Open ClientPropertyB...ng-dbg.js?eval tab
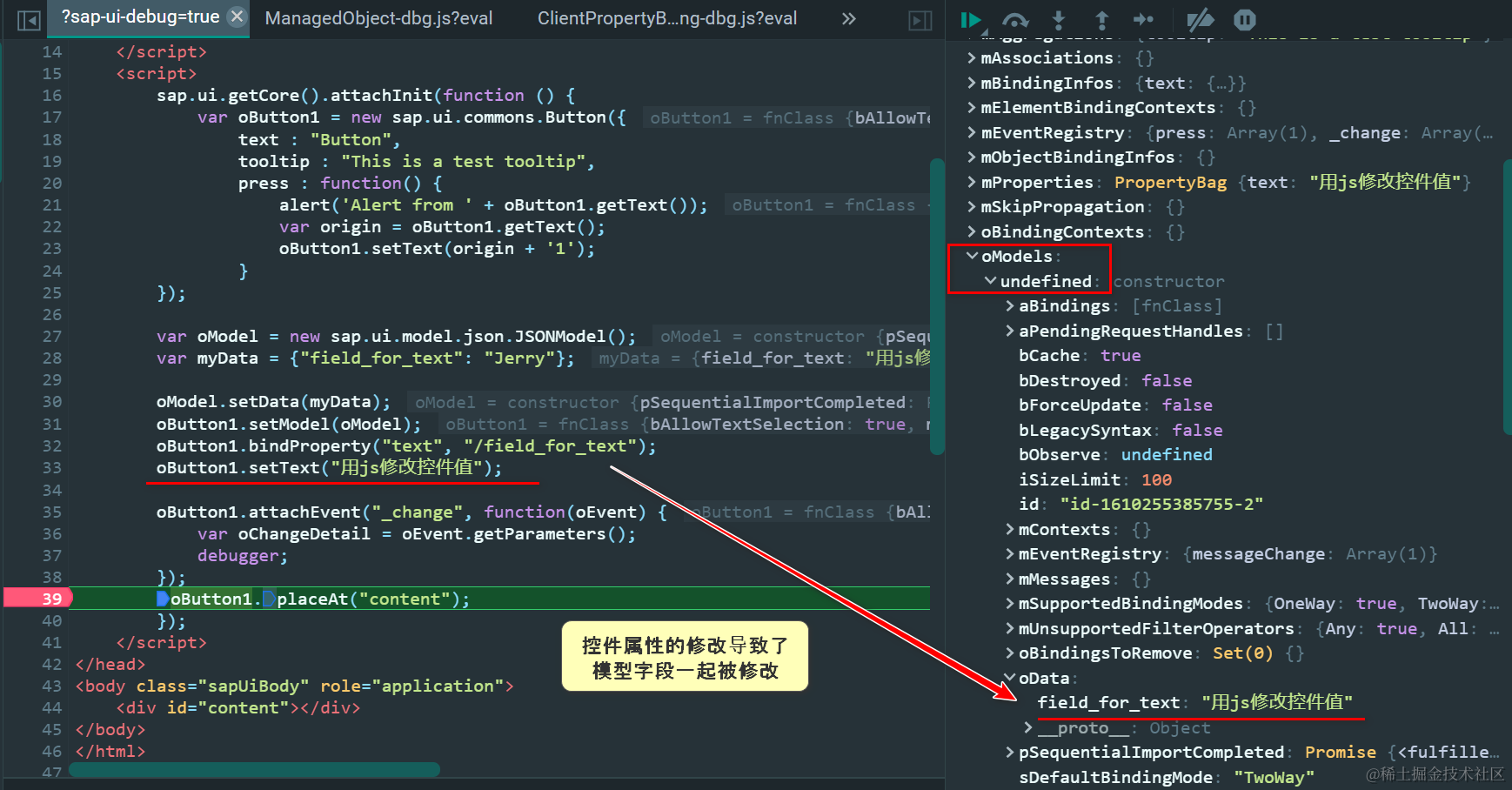Screen dimensions: 1512x790 point(667,18)
